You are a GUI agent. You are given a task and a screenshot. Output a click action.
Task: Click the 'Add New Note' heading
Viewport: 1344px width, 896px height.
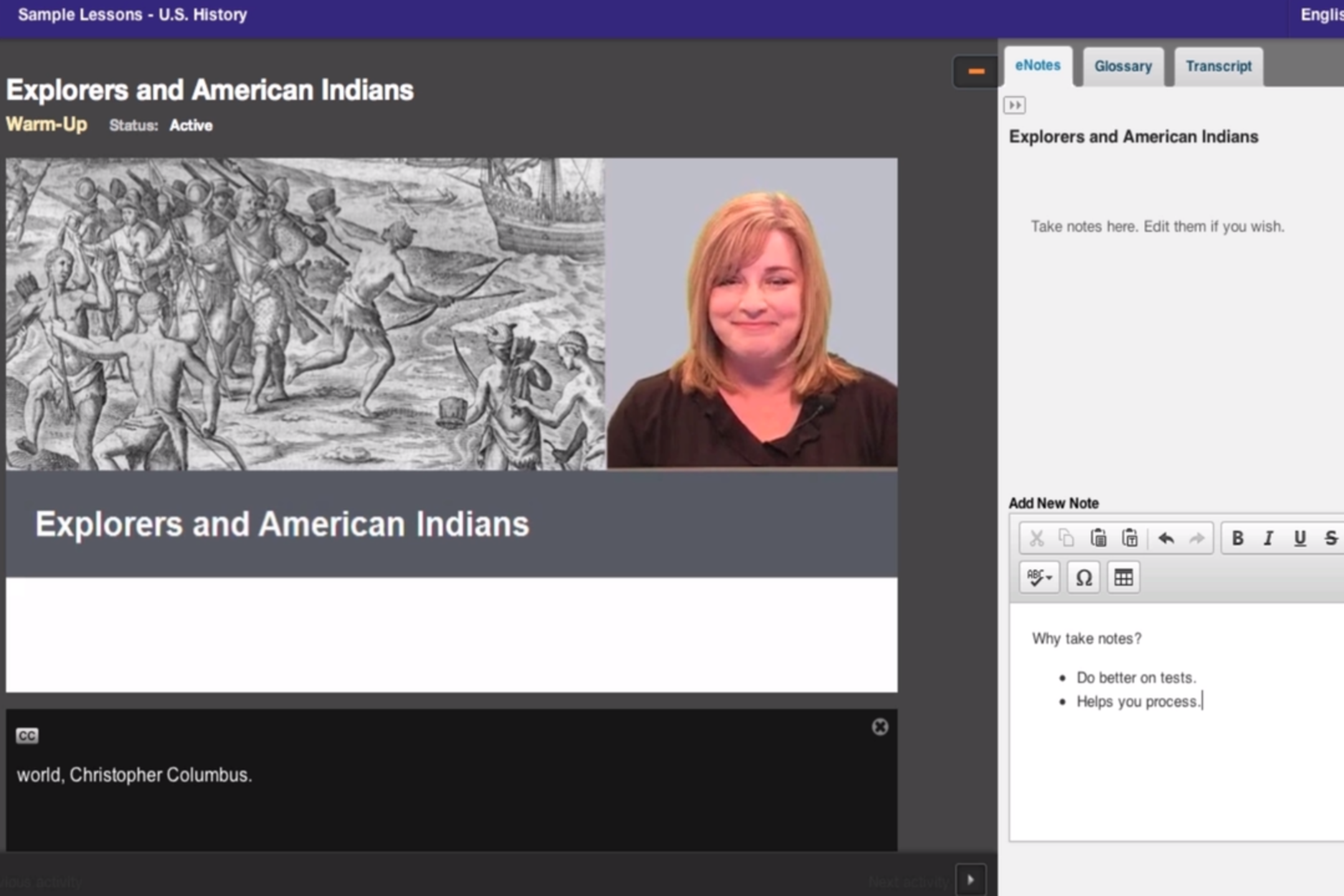coord(1054,503)
